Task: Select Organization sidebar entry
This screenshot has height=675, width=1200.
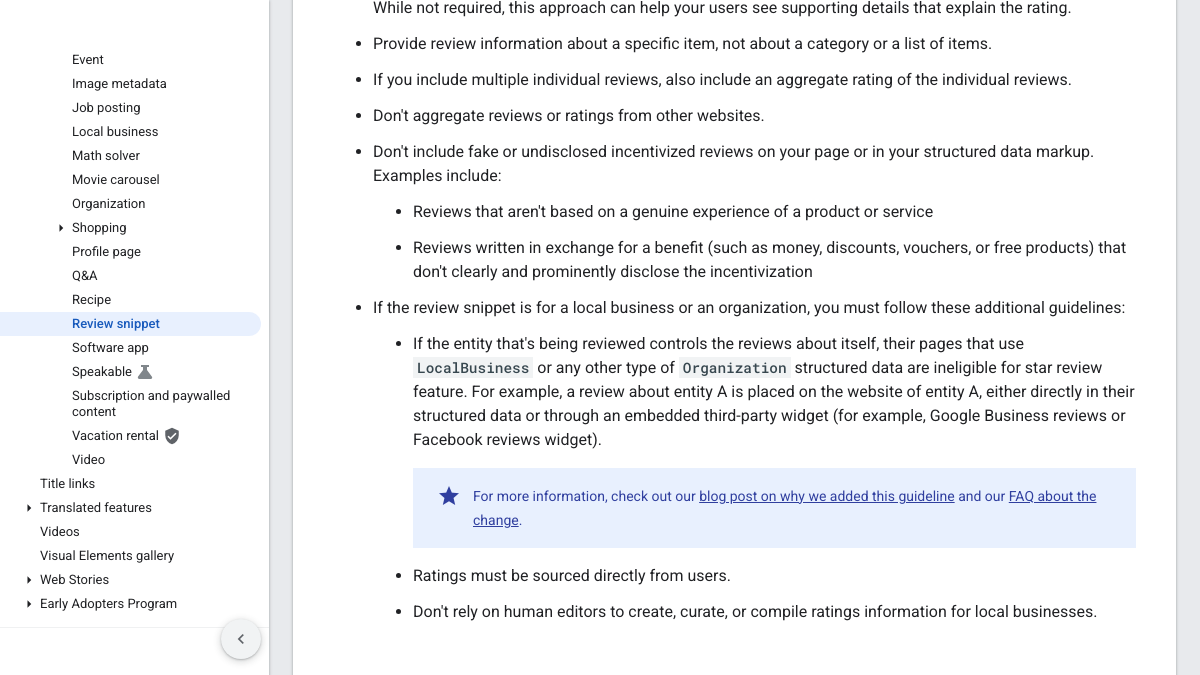Action: coord(109,204)
